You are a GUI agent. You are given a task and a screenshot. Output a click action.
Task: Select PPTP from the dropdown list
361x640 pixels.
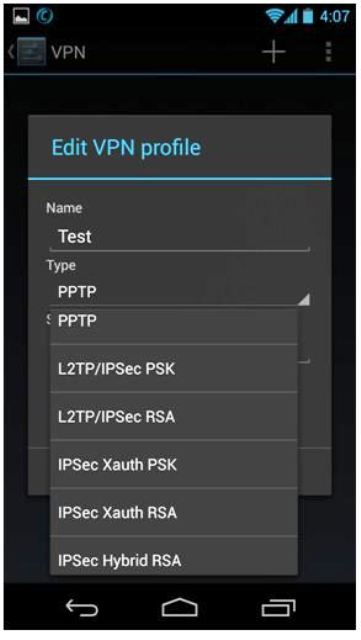[x=174, y=326]
